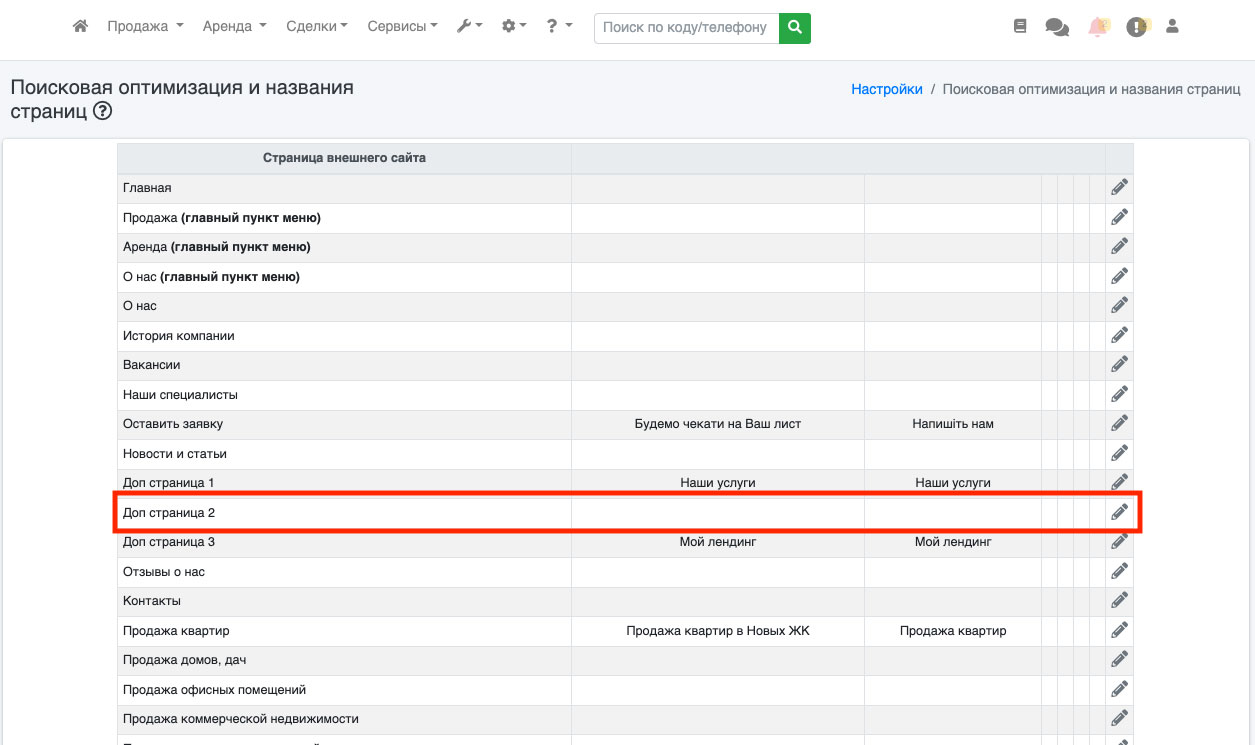This screenshot has width=1255, height=745.
Task: Edit the Продажа квартир row
Action: tap(1119, 630)
